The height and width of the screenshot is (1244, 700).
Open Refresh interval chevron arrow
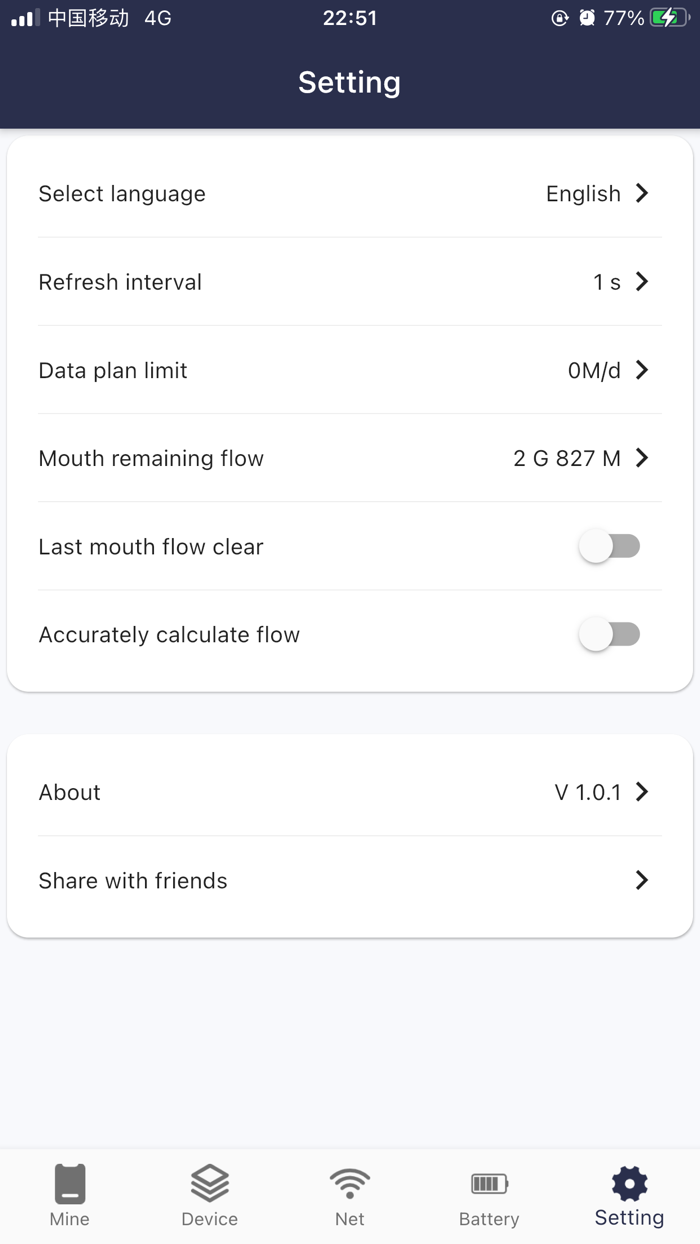tap(642, 282)
